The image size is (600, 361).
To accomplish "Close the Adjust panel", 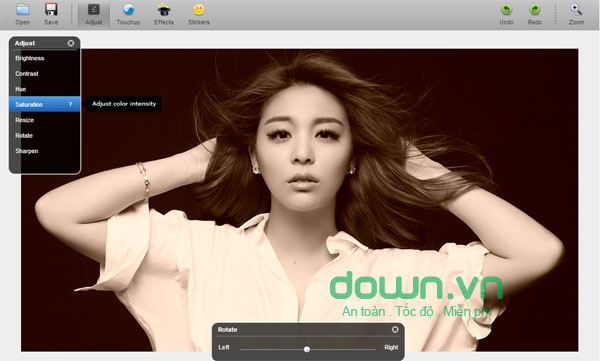I will click(x=71, y=43).
